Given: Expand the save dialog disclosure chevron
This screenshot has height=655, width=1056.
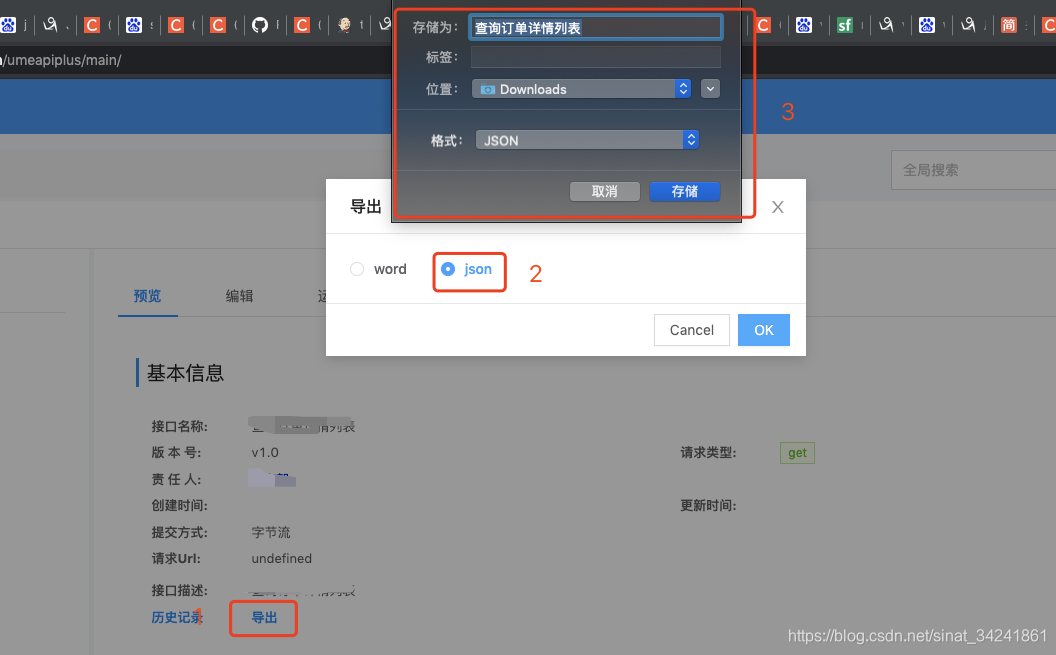Looking at the screenshot, I should coord(710,88).
